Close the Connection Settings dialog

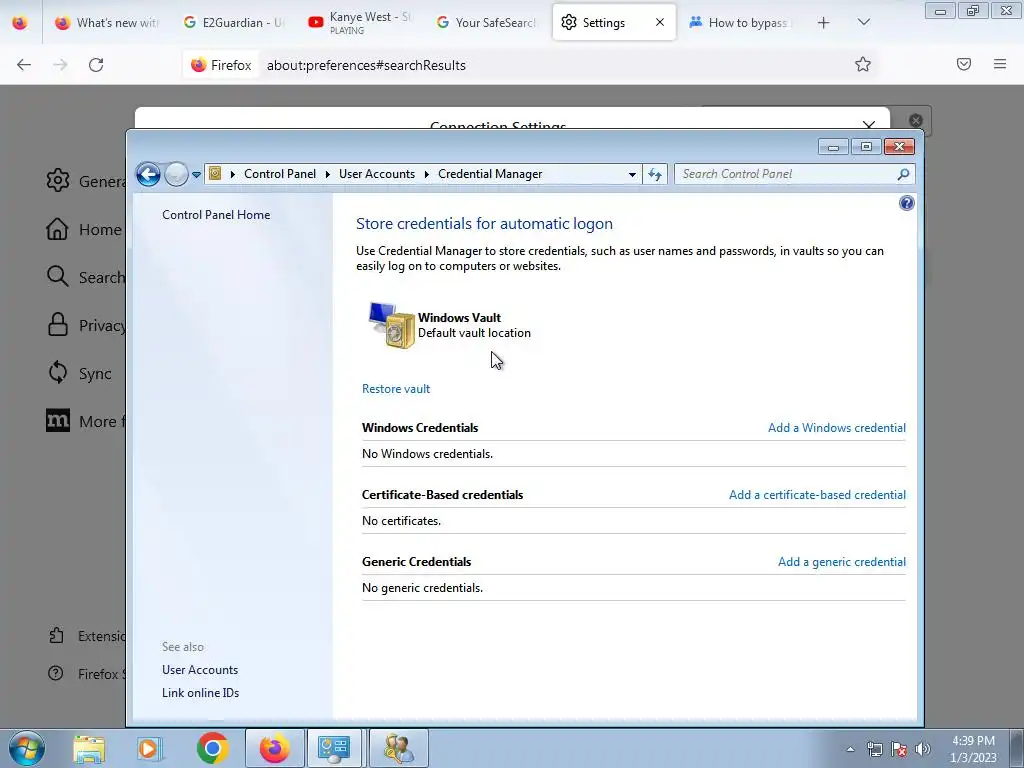869,125
